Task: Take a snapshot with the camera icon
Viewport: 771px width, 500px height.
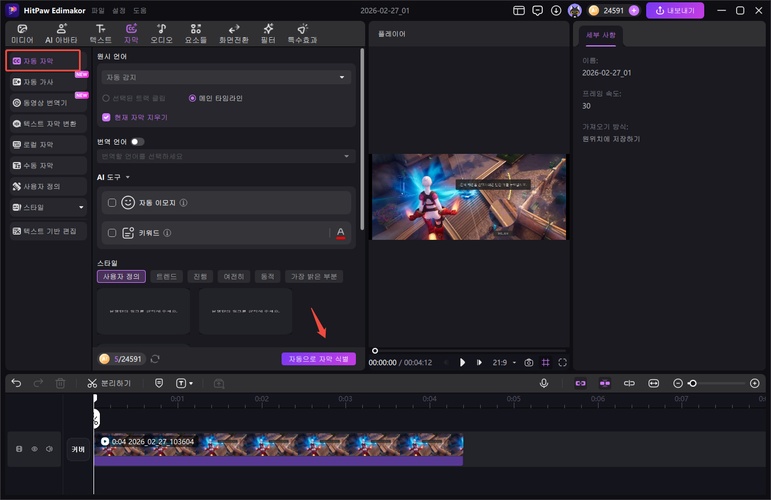Action: click(529, 362)
